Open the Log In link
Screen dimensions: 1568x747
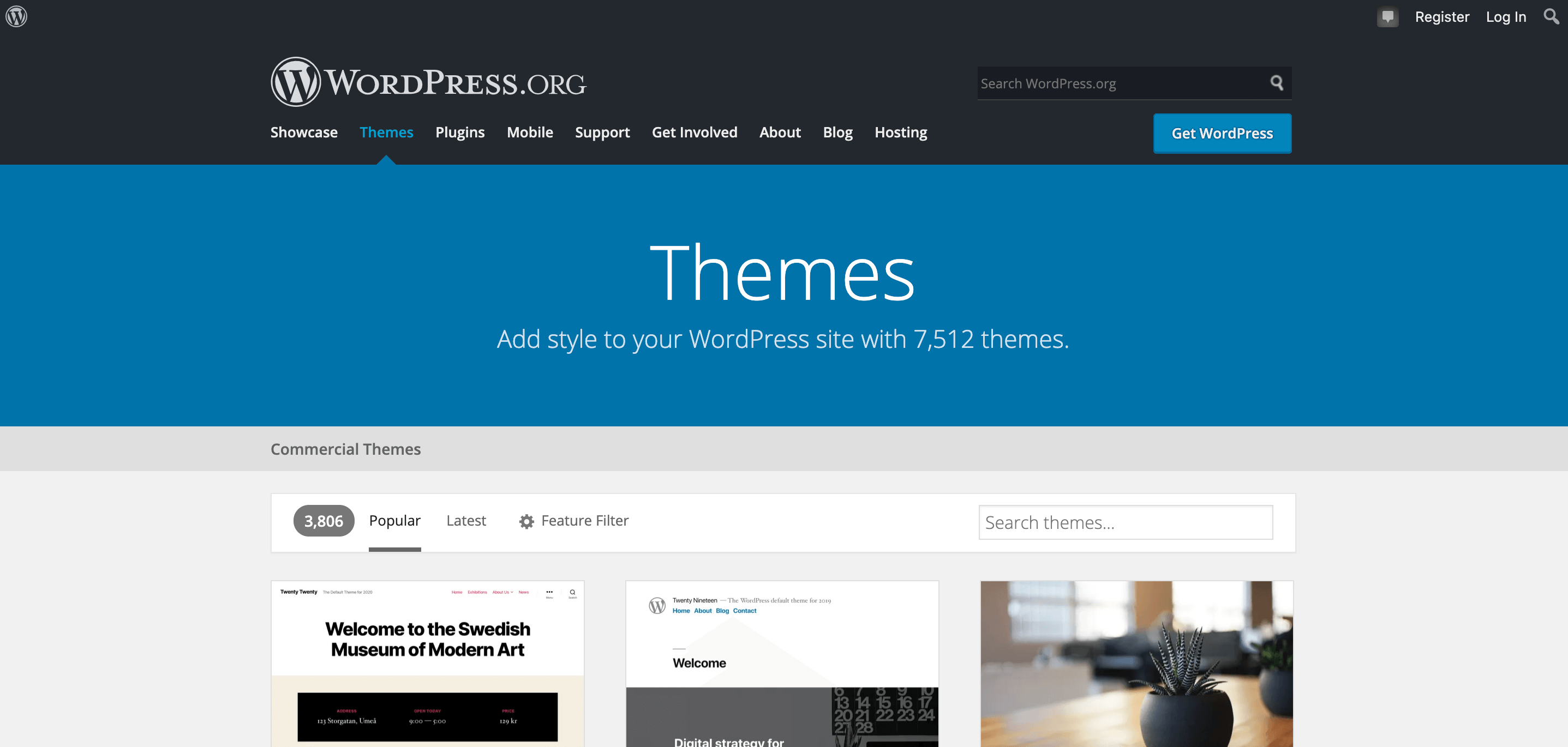click(1506, 16)
